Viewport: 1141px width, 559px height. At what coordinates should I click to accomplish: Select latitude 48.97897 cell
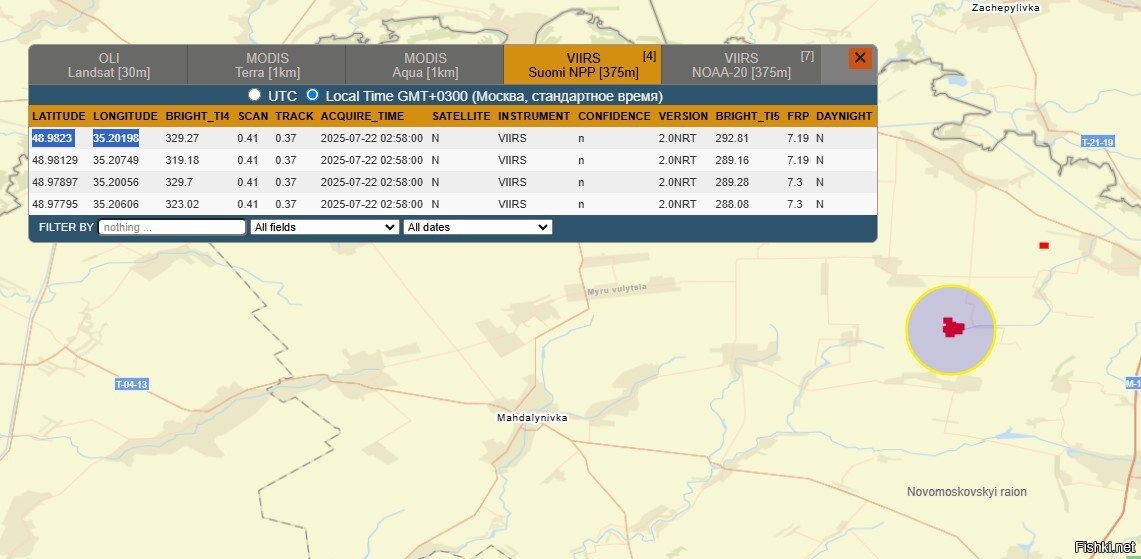pos(55,182)
